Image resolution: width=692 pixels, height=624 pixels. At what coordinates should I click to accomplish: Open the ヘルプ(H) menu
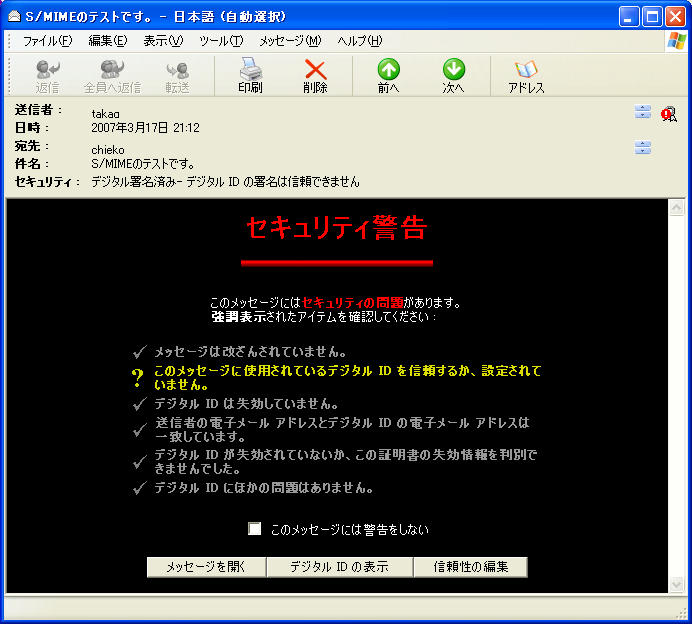point(360,41)
